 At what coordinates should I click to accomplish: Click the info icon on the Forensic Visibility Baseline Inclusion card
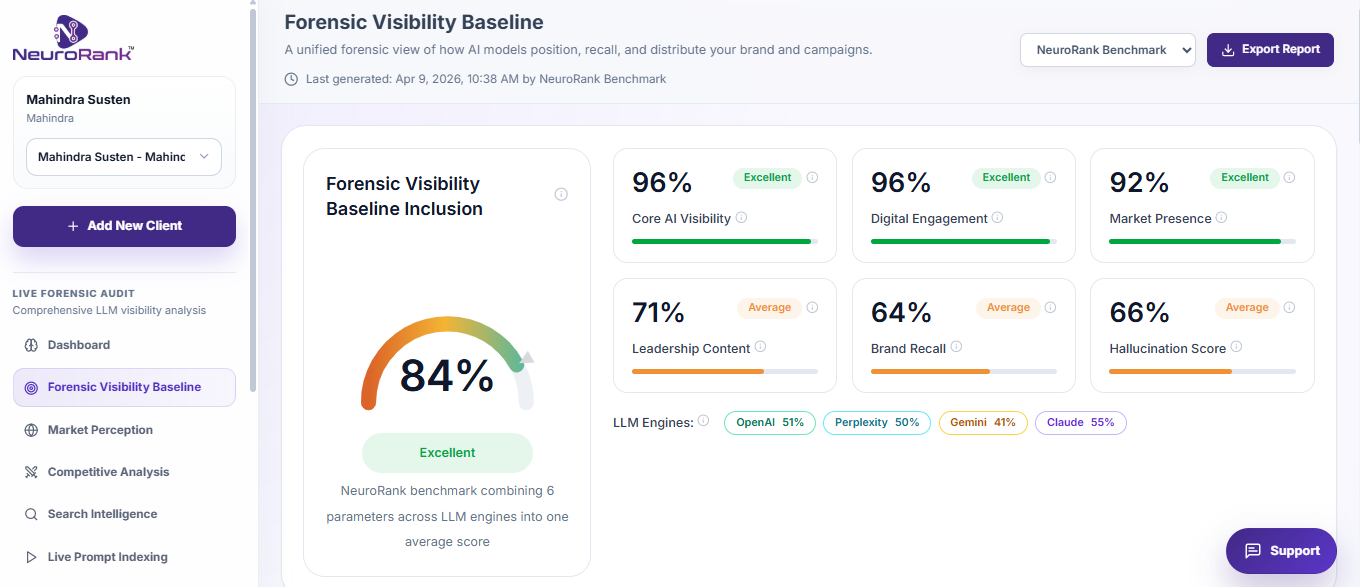tap(561, 194)
